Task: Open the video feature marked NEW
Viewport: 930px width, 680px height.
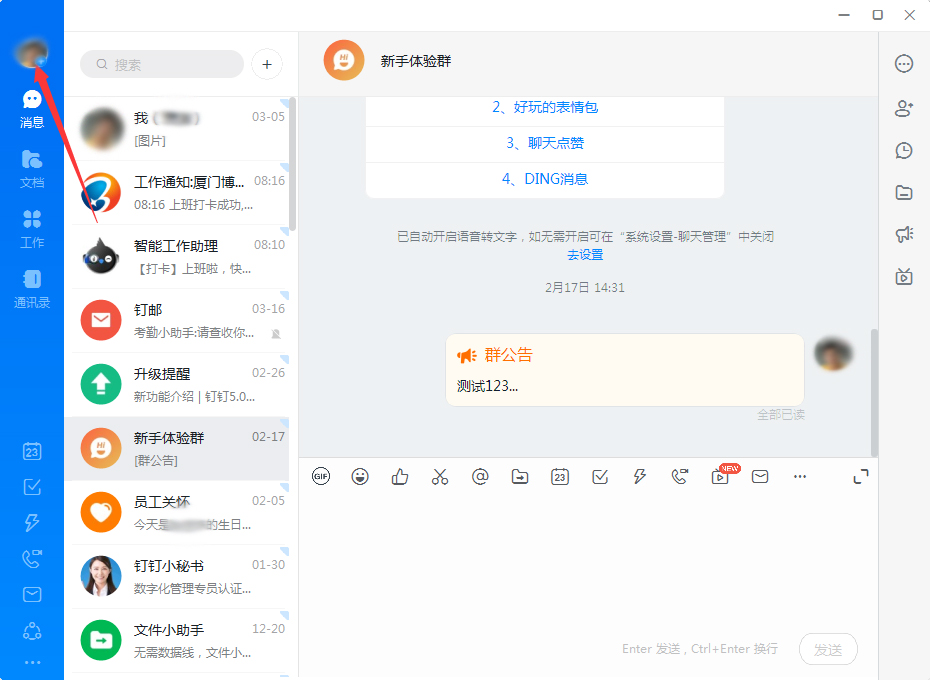Action: coord(721,477)
